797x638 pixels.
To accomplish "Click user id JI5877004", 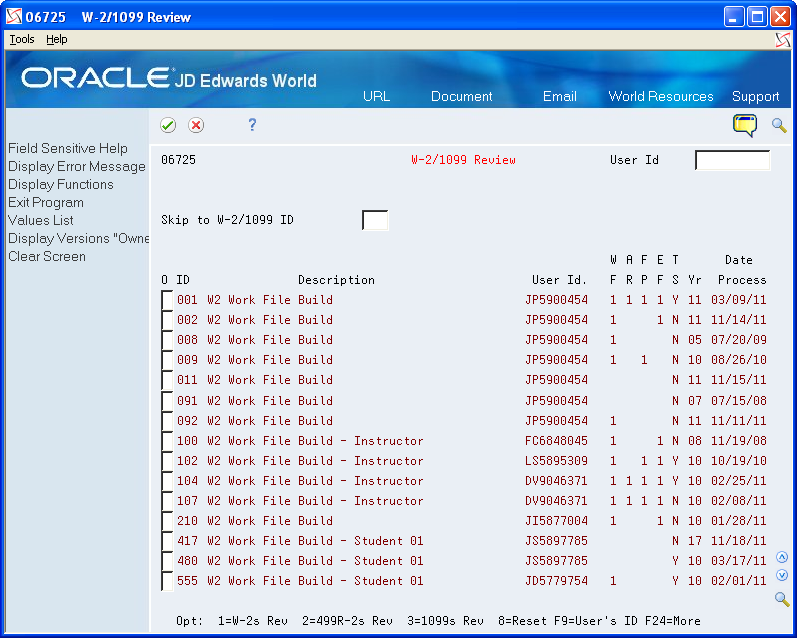I will click(557, 521).
